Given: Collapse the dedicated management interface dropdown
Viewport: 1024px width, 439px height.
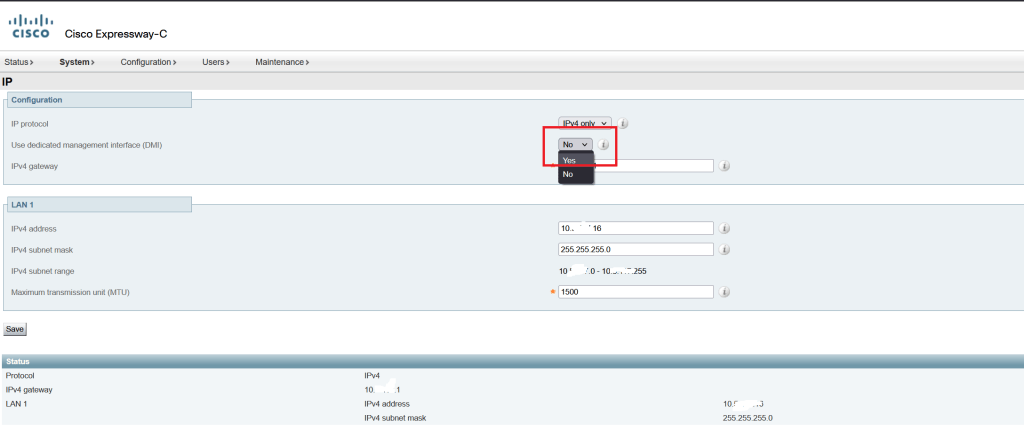Looking at the screenshot, I should [x=576, y=145].
